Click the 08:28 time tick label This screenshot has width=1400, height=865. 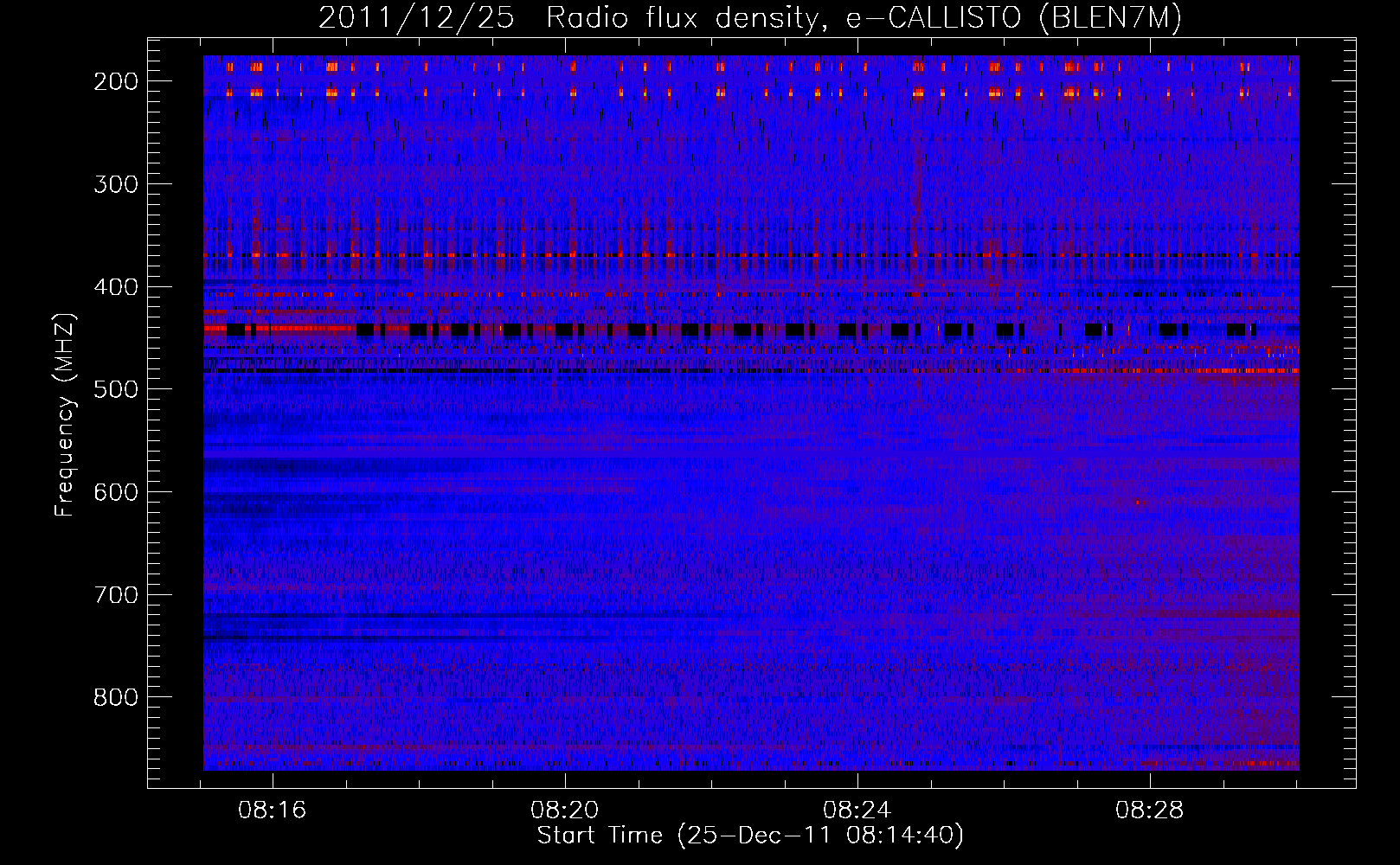pyautogui.click(x=1150, y=811)
